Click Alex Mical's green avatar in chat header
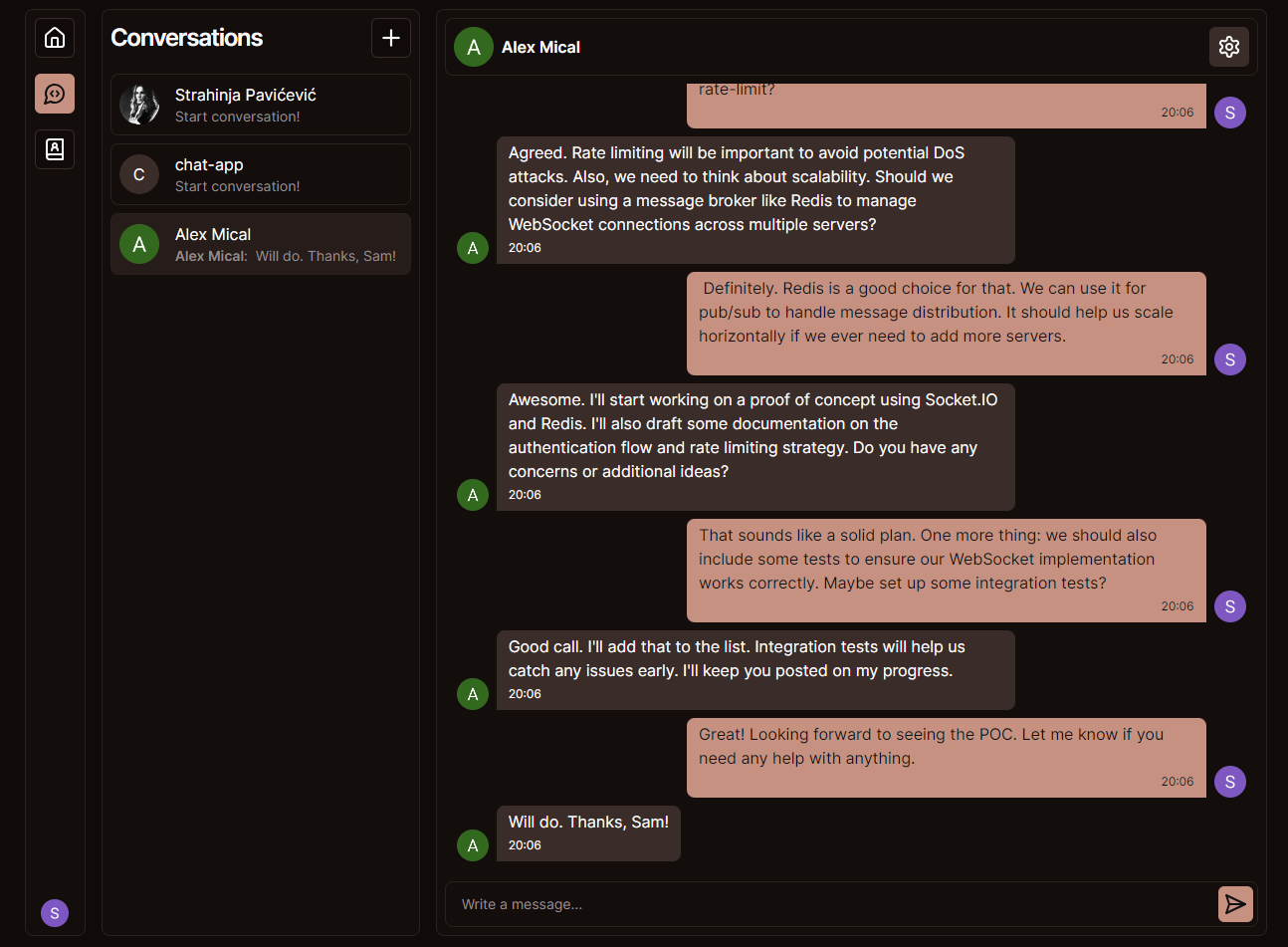Image resolution: width=1288 pixels, height=947 pixels. click(474, 47)
